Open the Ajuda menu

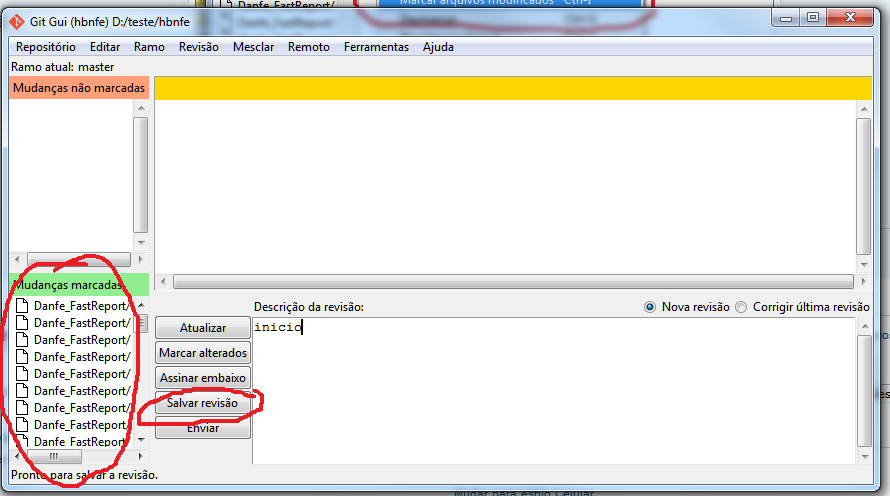pyautogui.click(x=438, y=47)
